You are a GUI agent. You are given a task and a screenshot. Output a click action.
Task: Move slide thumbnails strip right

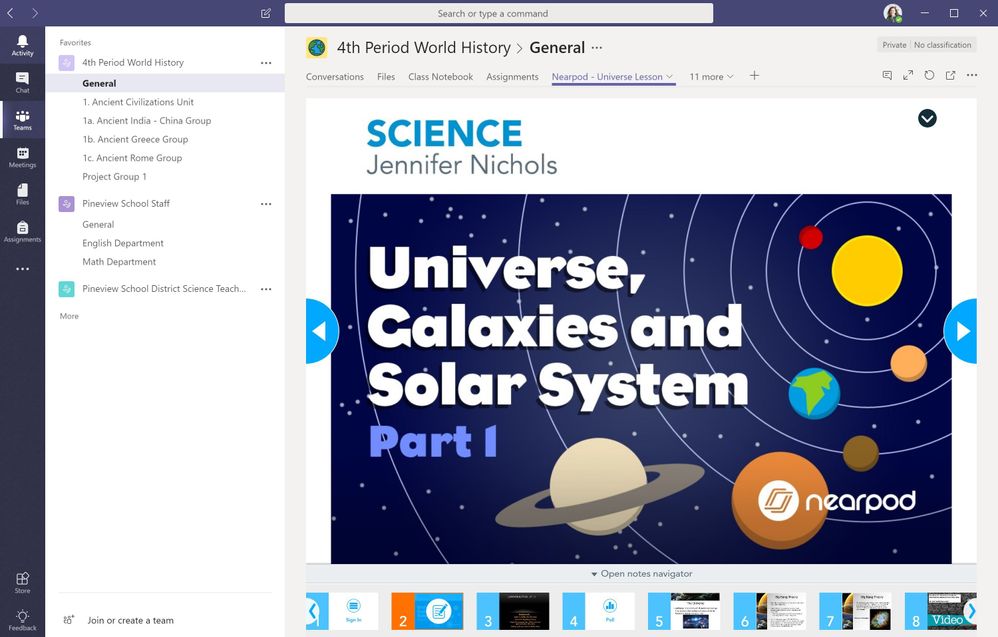click(x=970, y=611)
